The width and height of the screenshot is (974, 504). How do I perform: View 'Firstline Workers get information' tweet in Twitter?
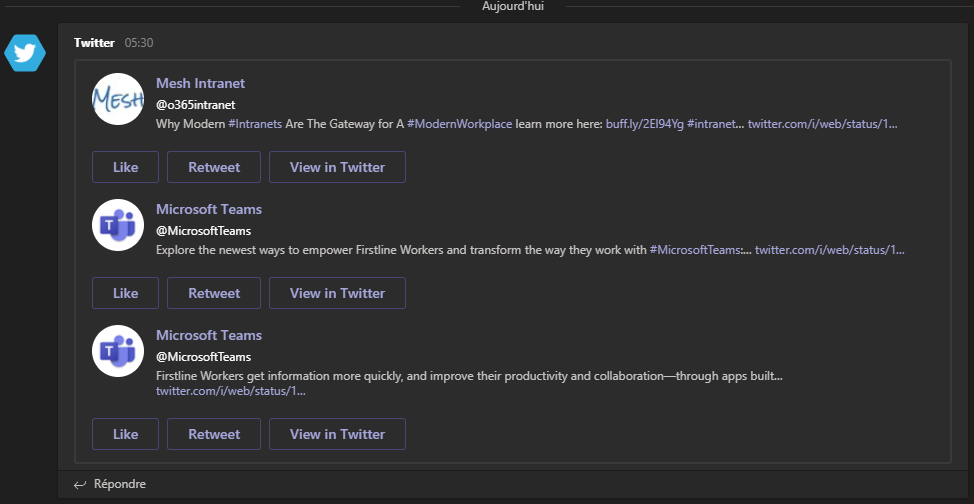coord(337,434)
